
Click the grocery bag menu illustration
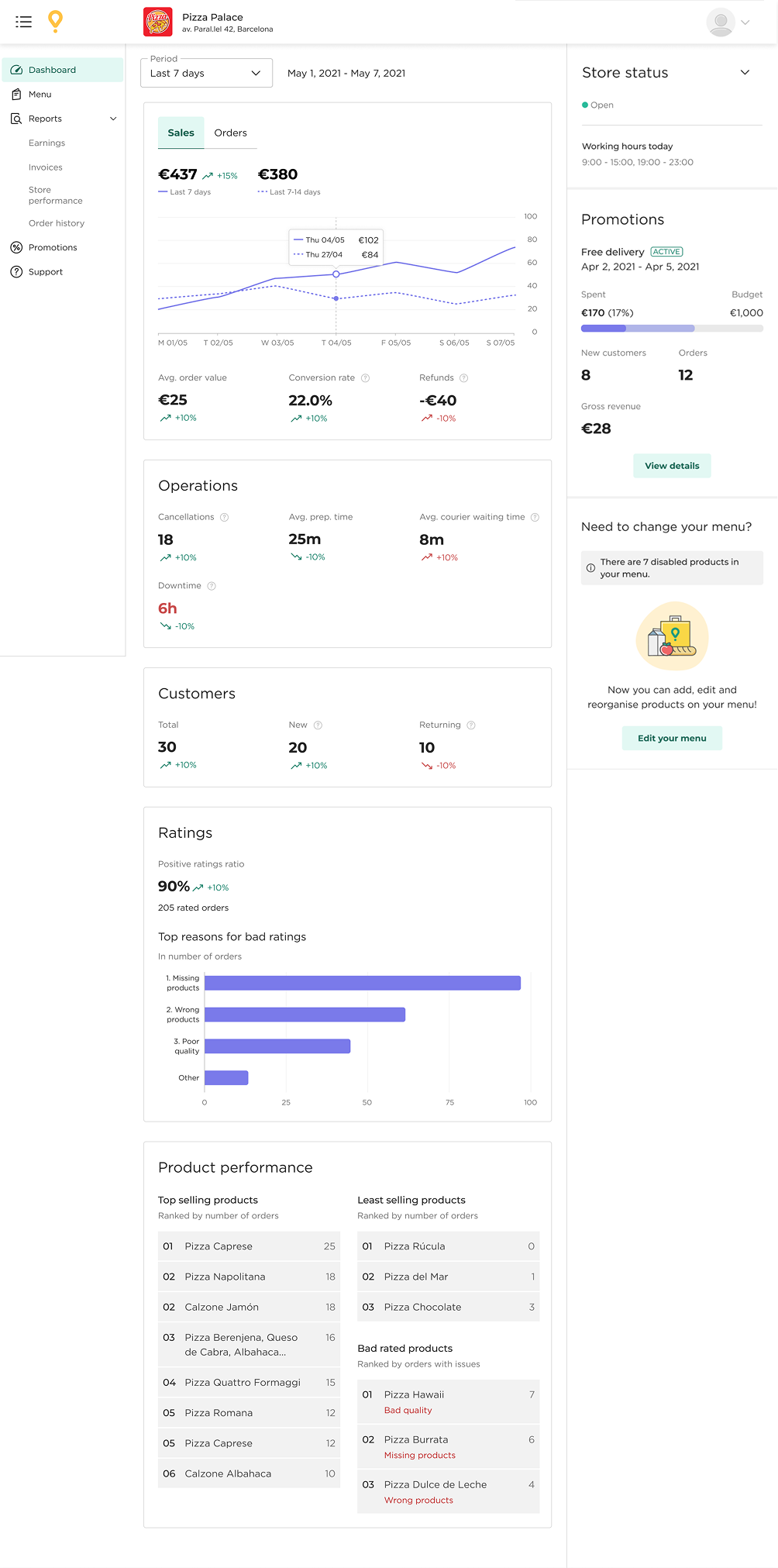[672, 637]
